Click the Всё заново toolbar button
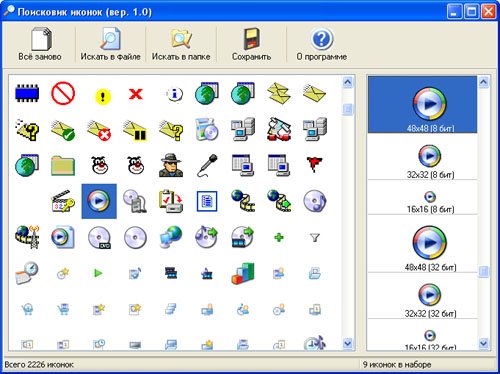 pos(40,44)
